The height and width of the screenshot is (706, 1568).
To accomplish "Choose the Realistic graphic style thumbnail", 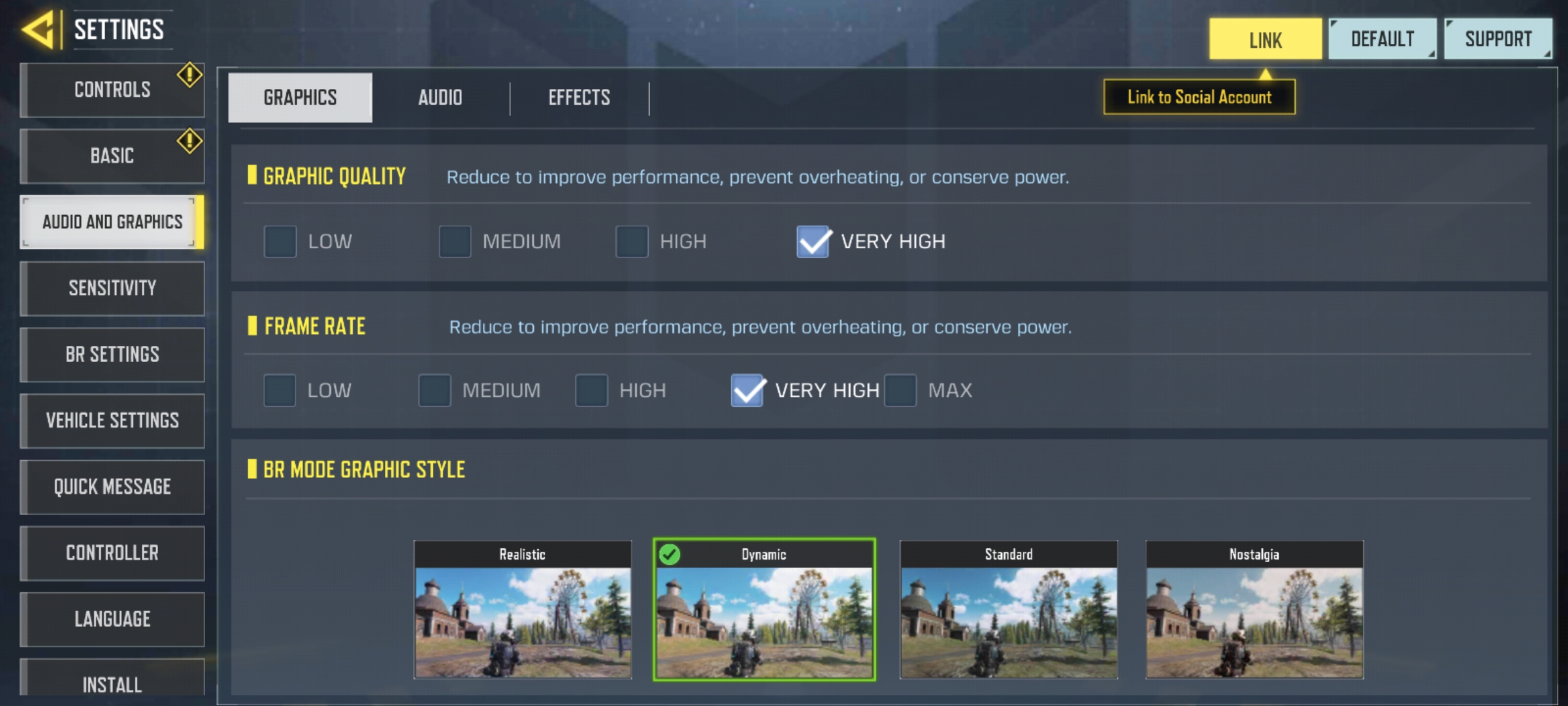I will 523,609.
